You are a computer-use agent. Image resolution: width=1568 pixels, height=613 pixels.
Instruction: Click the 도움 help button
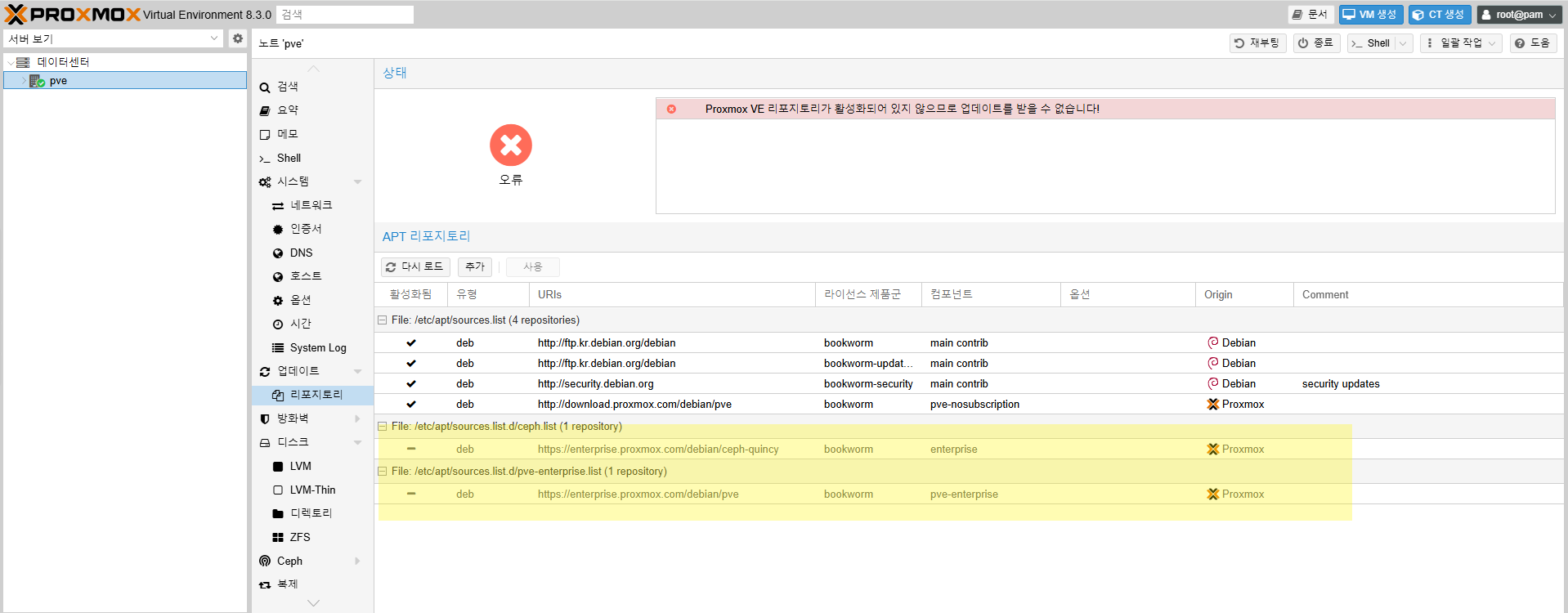point(1533,43)
